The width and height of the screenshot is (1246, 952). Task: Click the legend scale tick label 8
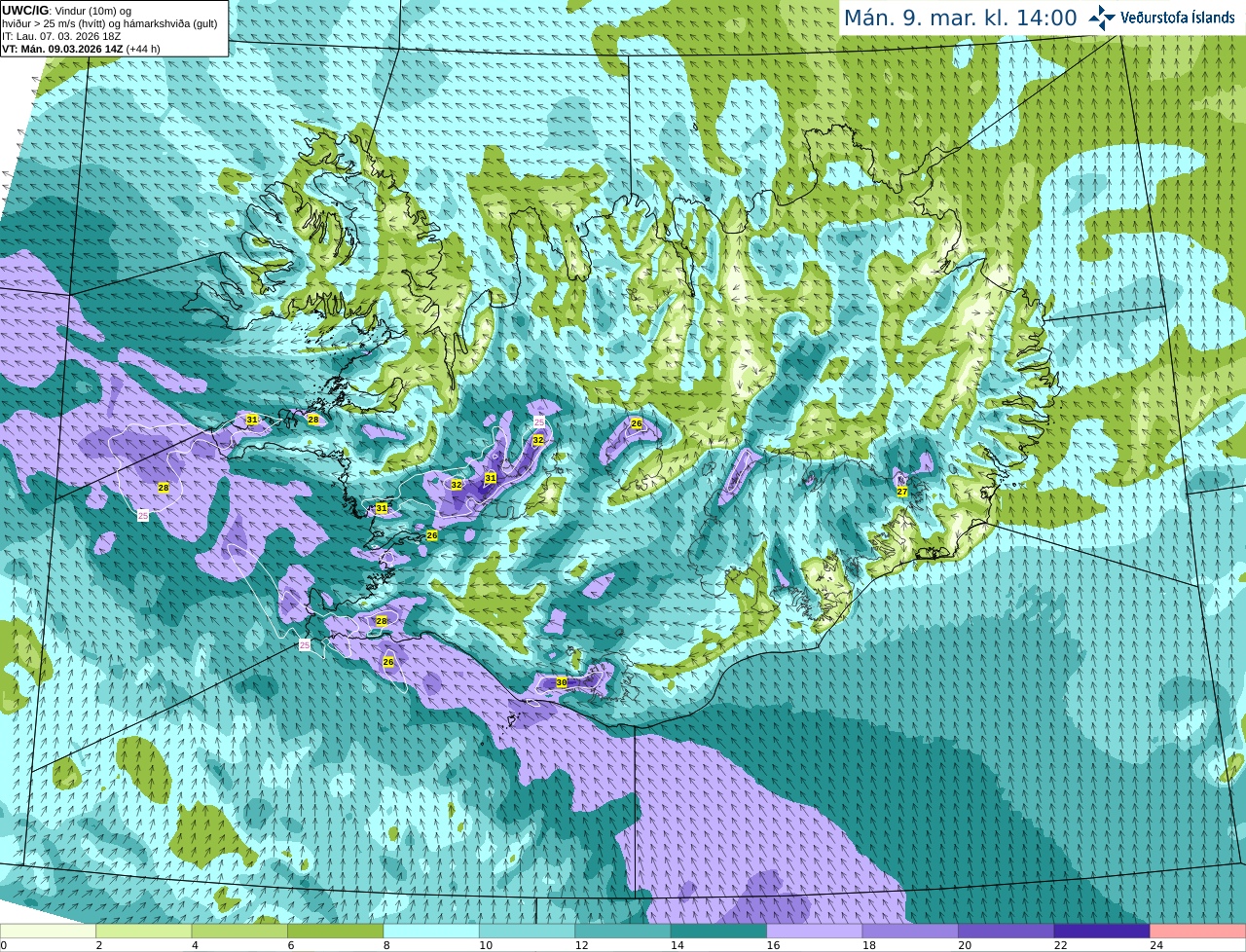point(386,945)
